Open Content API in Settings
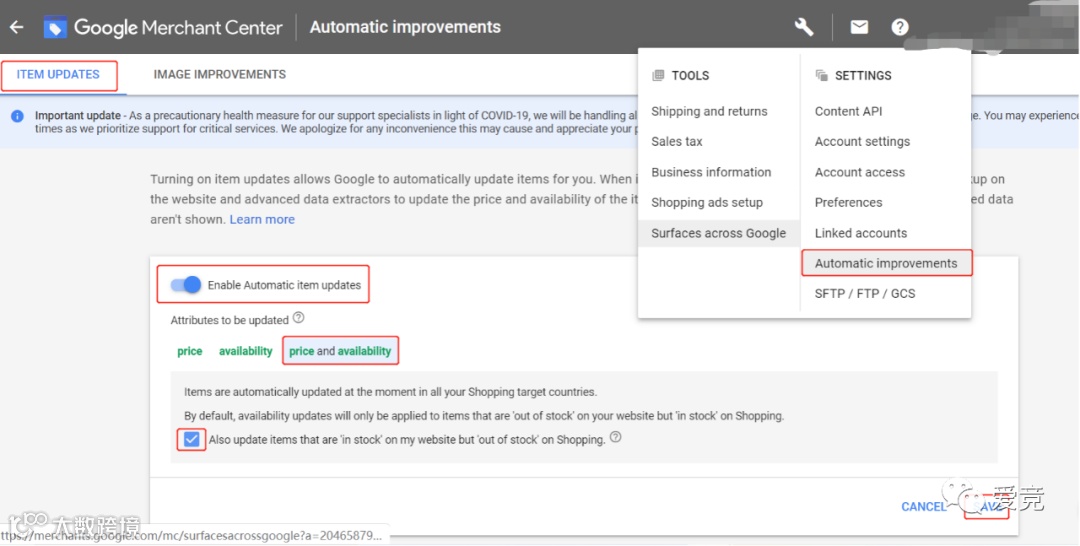Screen dimensions: 1080x546 point(849,112)
